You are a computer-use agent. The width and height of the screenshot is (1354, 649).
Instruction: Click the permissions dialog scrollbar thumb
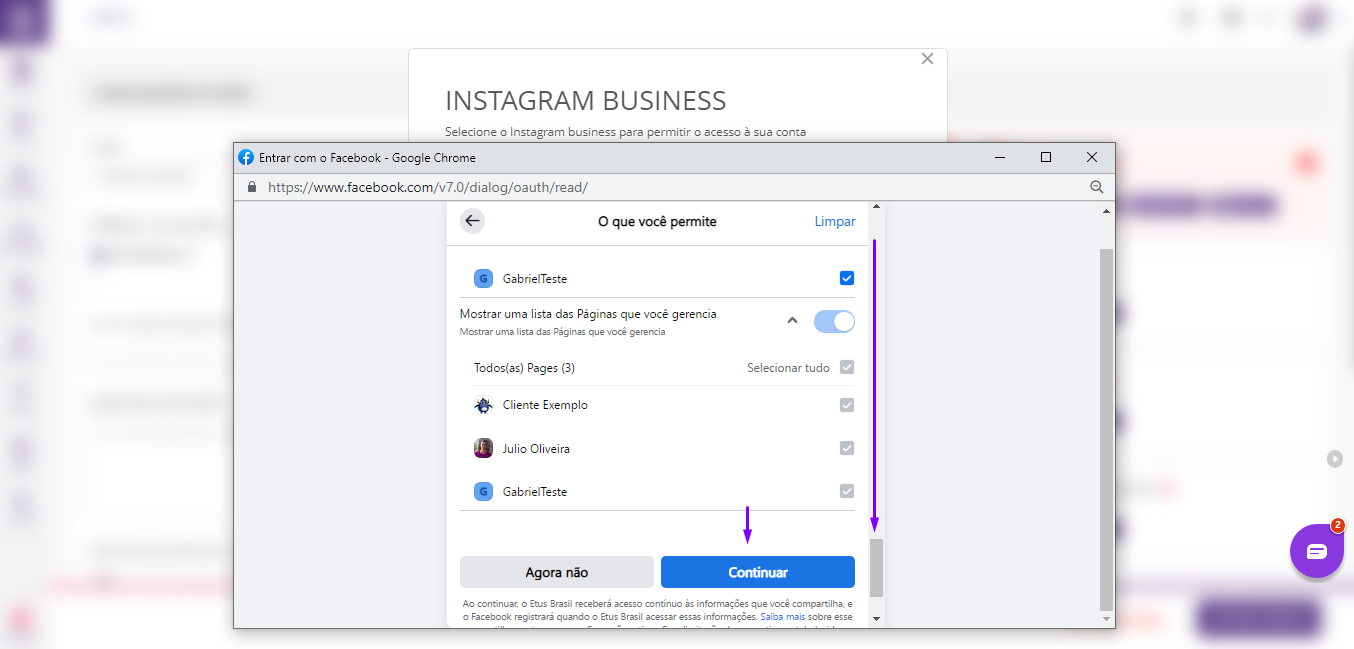[x=877, y=568]
